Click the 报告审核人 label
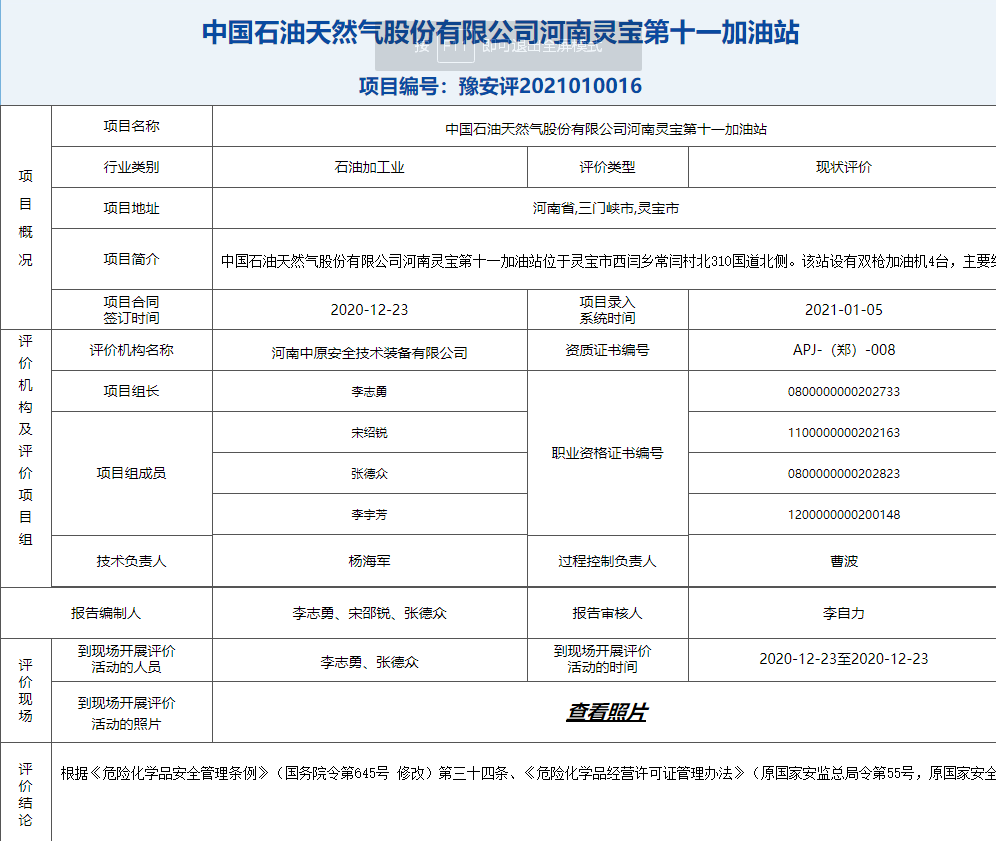 click(607, 613)
